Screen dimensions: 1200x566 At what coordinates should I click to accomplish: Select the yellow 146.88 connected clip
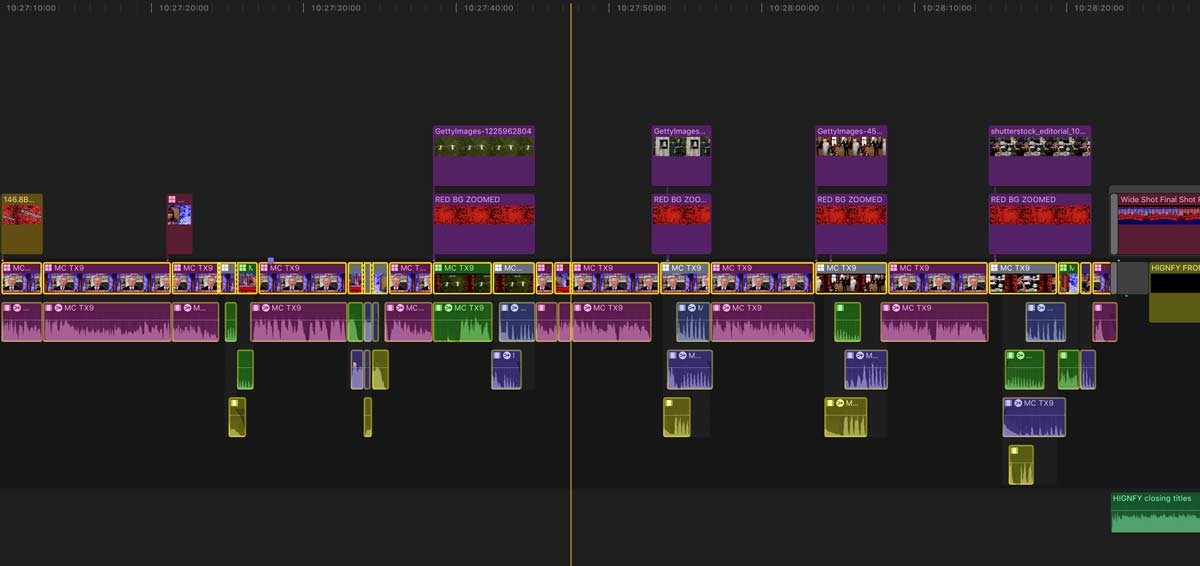[x=22, y=224]
